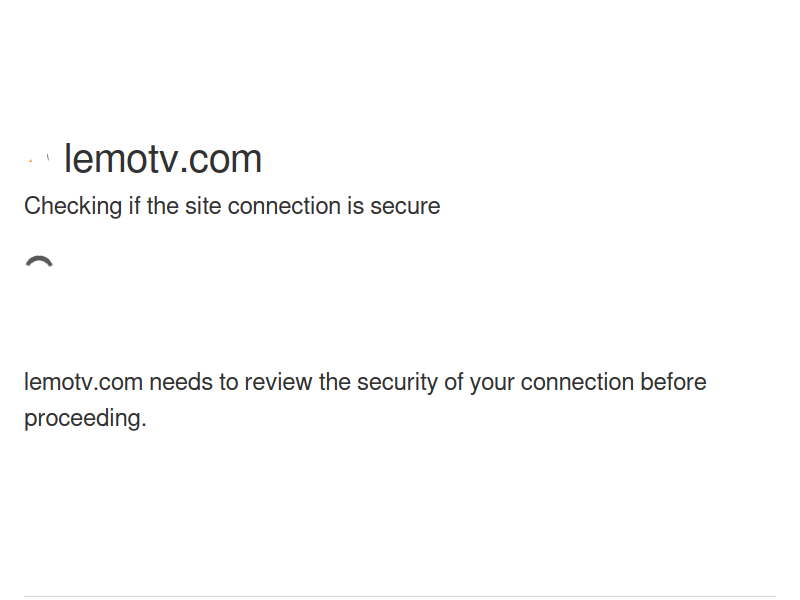Click the word "your" in the paragraph
This screenshot has height=600, width=800.
[x=492, y=382]
